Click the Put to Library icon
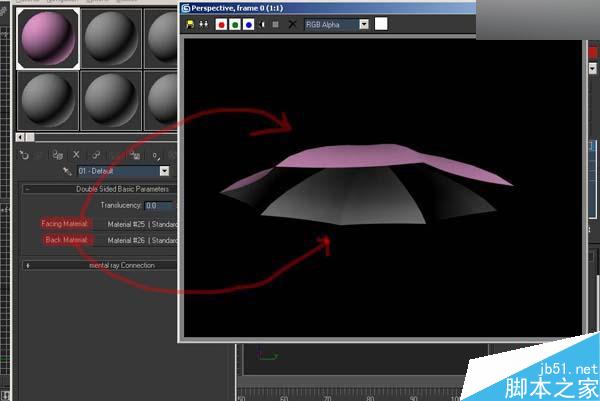 tap(135, 155)
